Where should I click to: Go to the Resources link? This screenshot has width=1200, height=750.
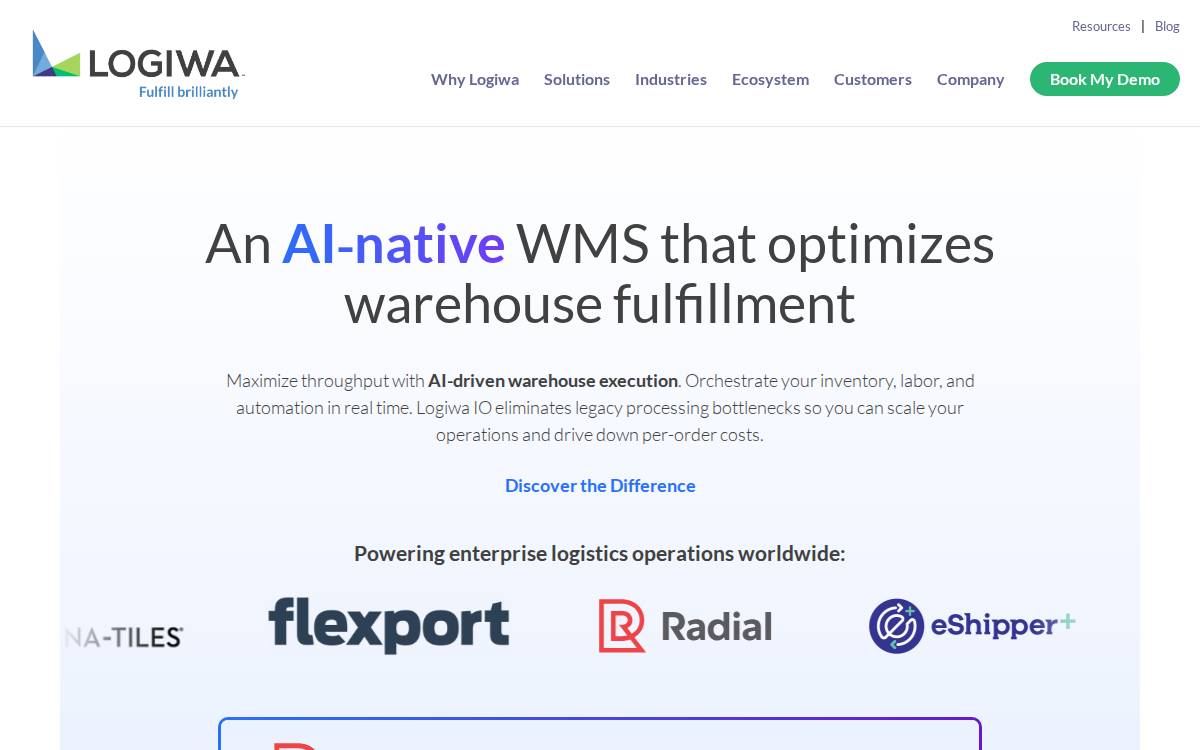coord(1101,26)
